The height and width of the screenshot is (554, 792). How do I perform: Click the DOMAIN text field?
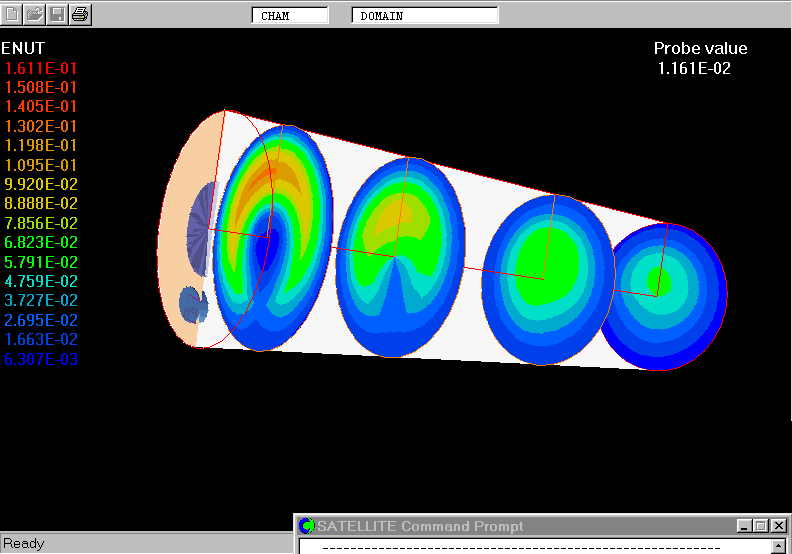pyautogui.click(x=425, y=16)
